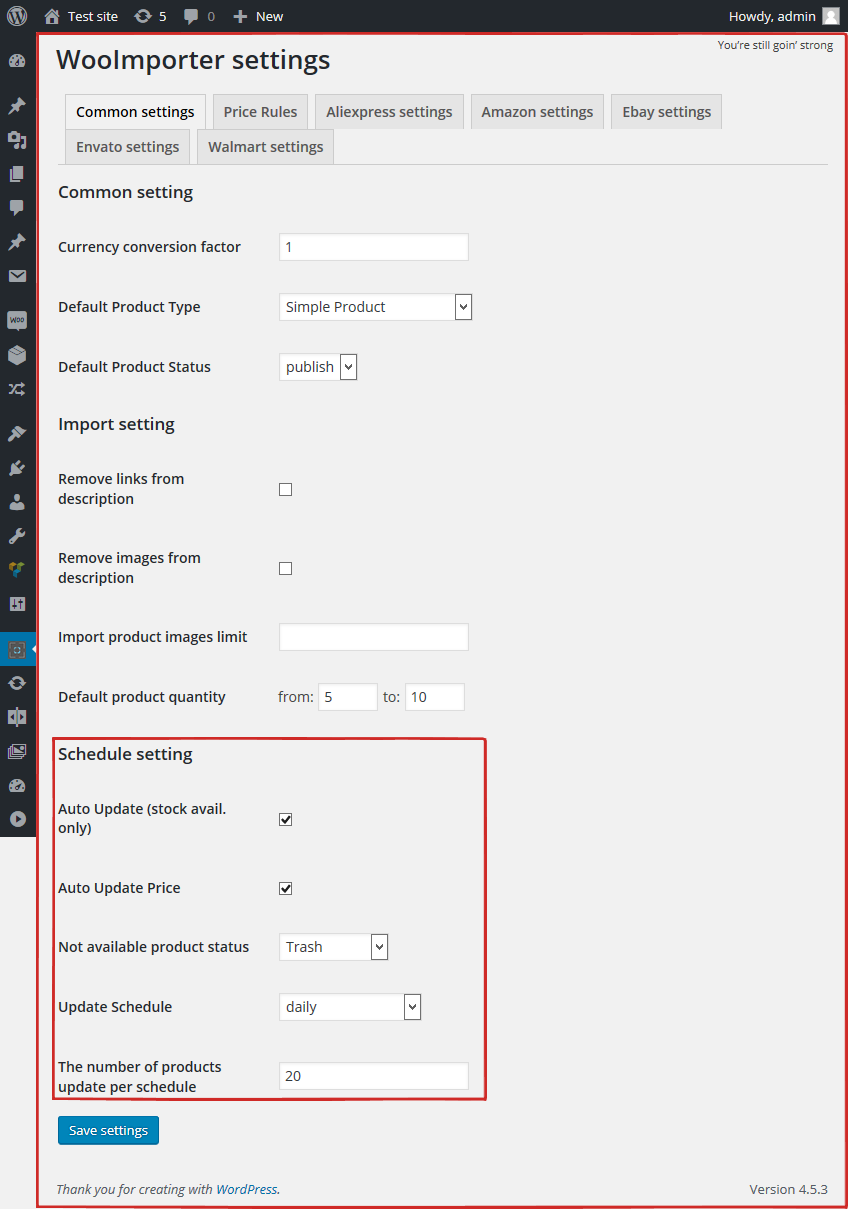This screenshot has width=848, height=1209.
Task: Click Save settings button
Action: (x=108, y=1130)
